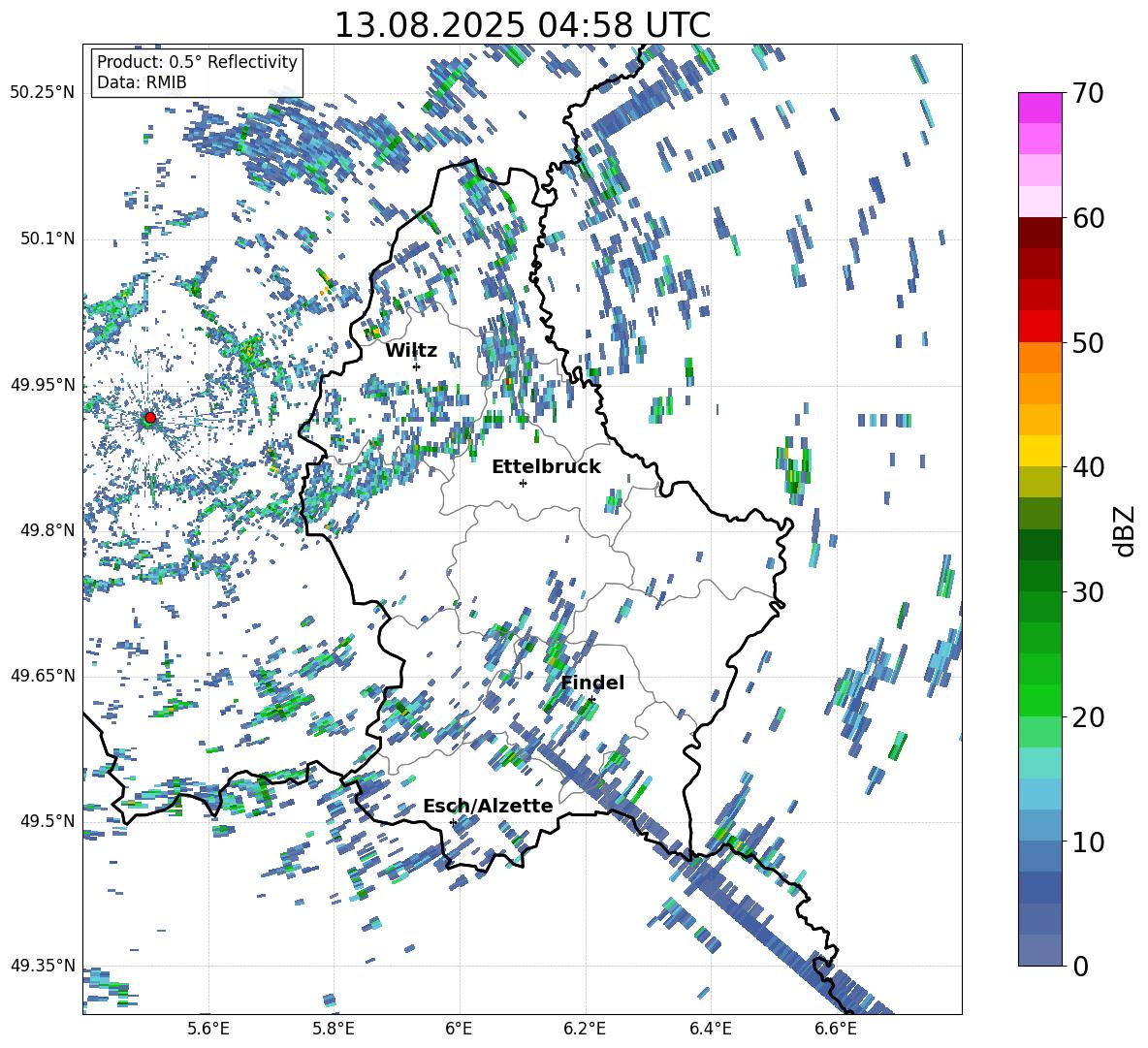This screenshot has width=1148, height=1048.
Task: Click the red radar location marker
Action: (150, 418)
